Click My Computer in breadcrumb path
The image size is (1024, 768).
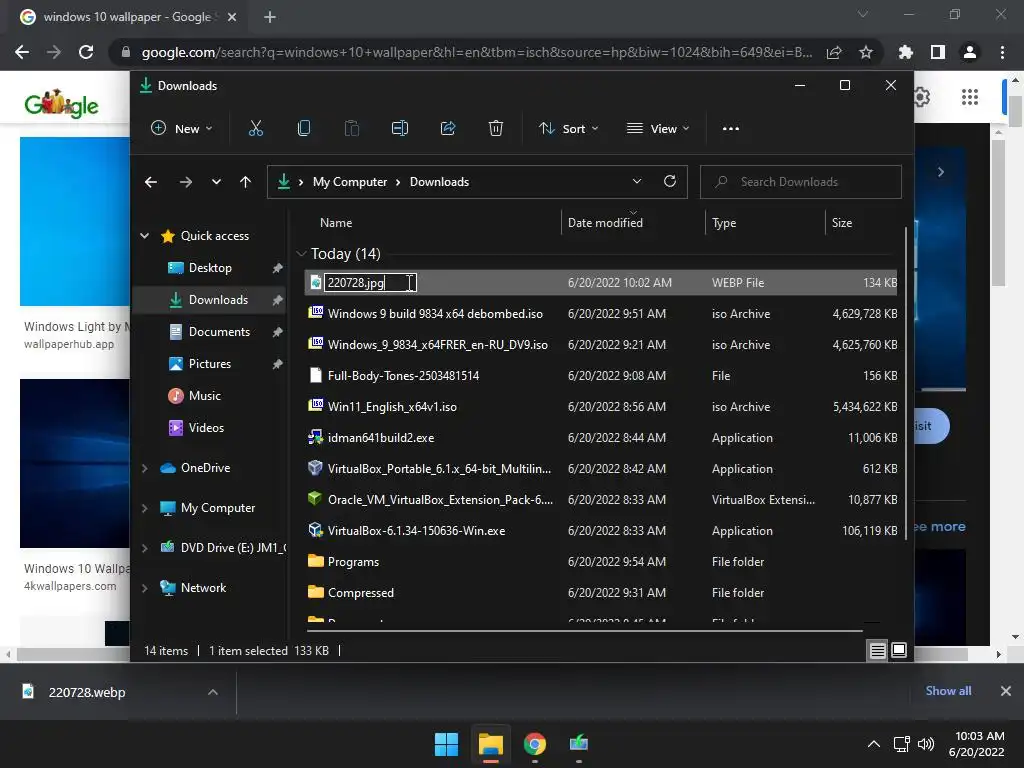(x=349, y=182)
